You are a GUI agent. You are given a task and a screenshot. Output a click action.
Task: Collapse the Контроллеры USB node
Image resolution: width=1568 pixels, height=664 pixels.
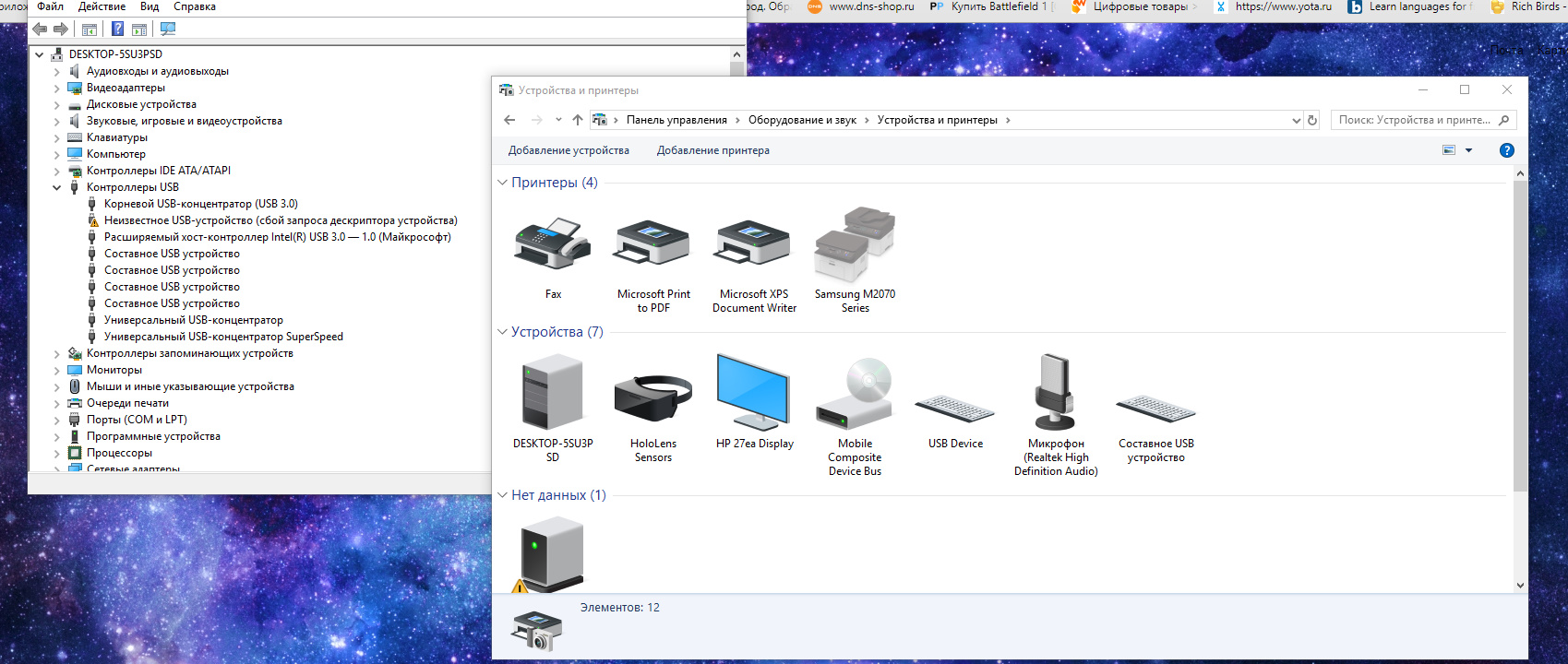[56, 187]
